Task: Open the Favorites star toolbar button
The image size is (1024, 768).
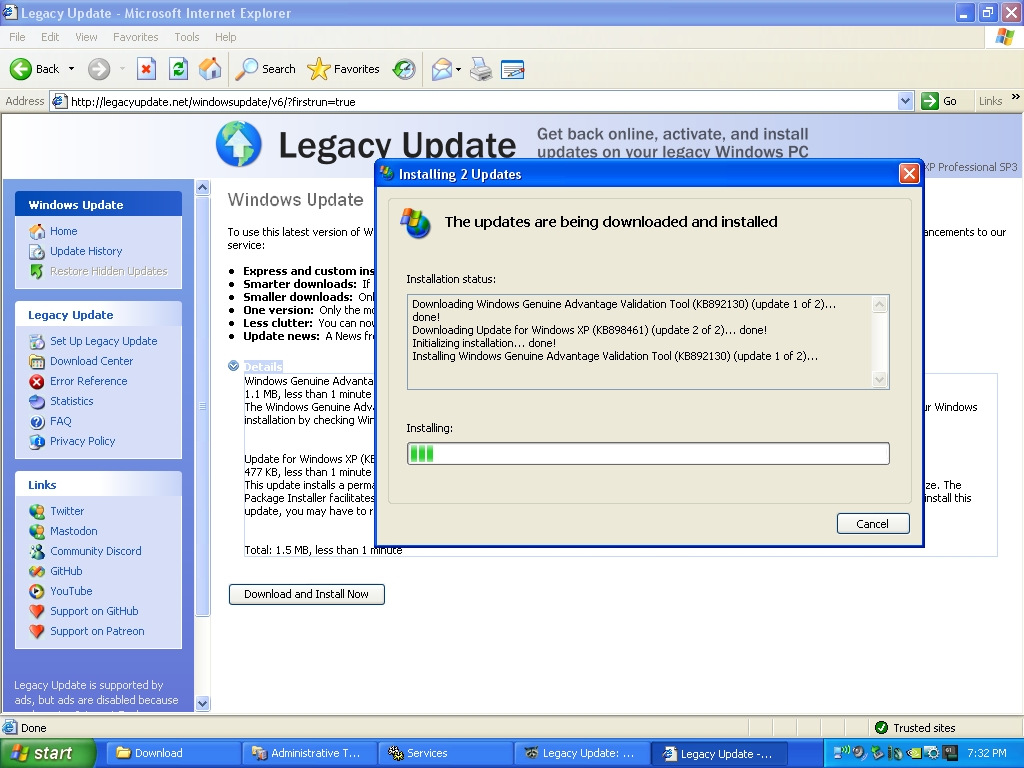Action: (343, 69)
